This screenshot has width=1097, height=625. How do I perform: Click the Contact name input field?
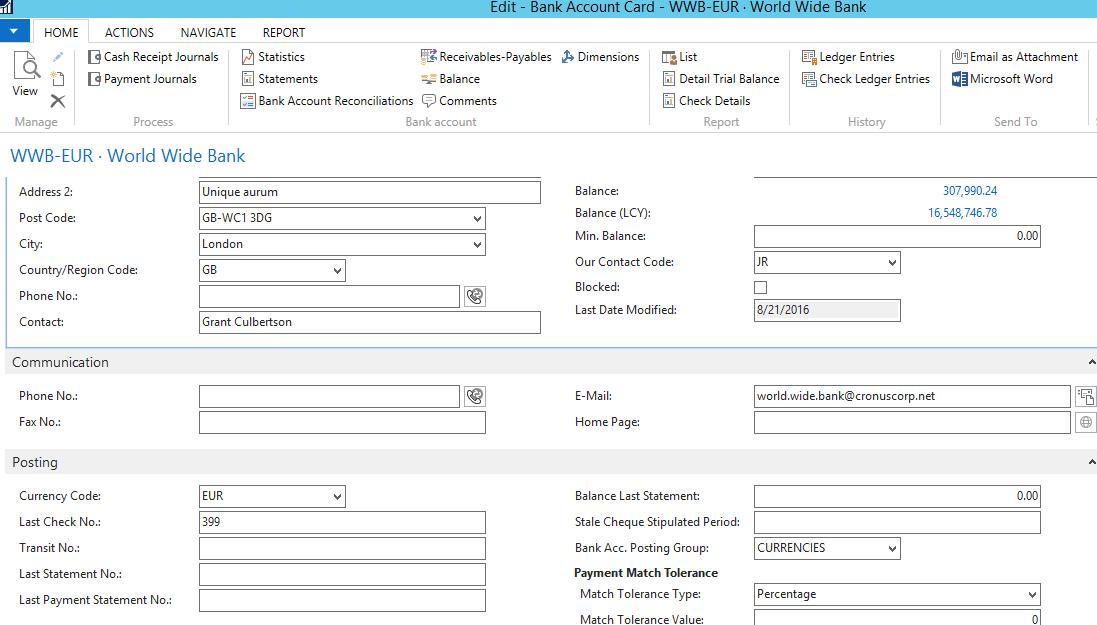(x=369, y=322)
